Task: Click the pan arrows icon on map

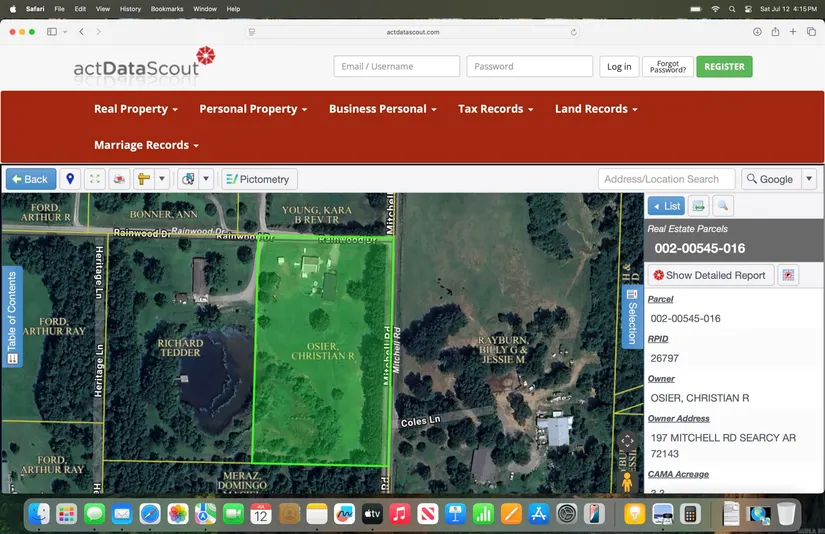Action: [628, 441]
